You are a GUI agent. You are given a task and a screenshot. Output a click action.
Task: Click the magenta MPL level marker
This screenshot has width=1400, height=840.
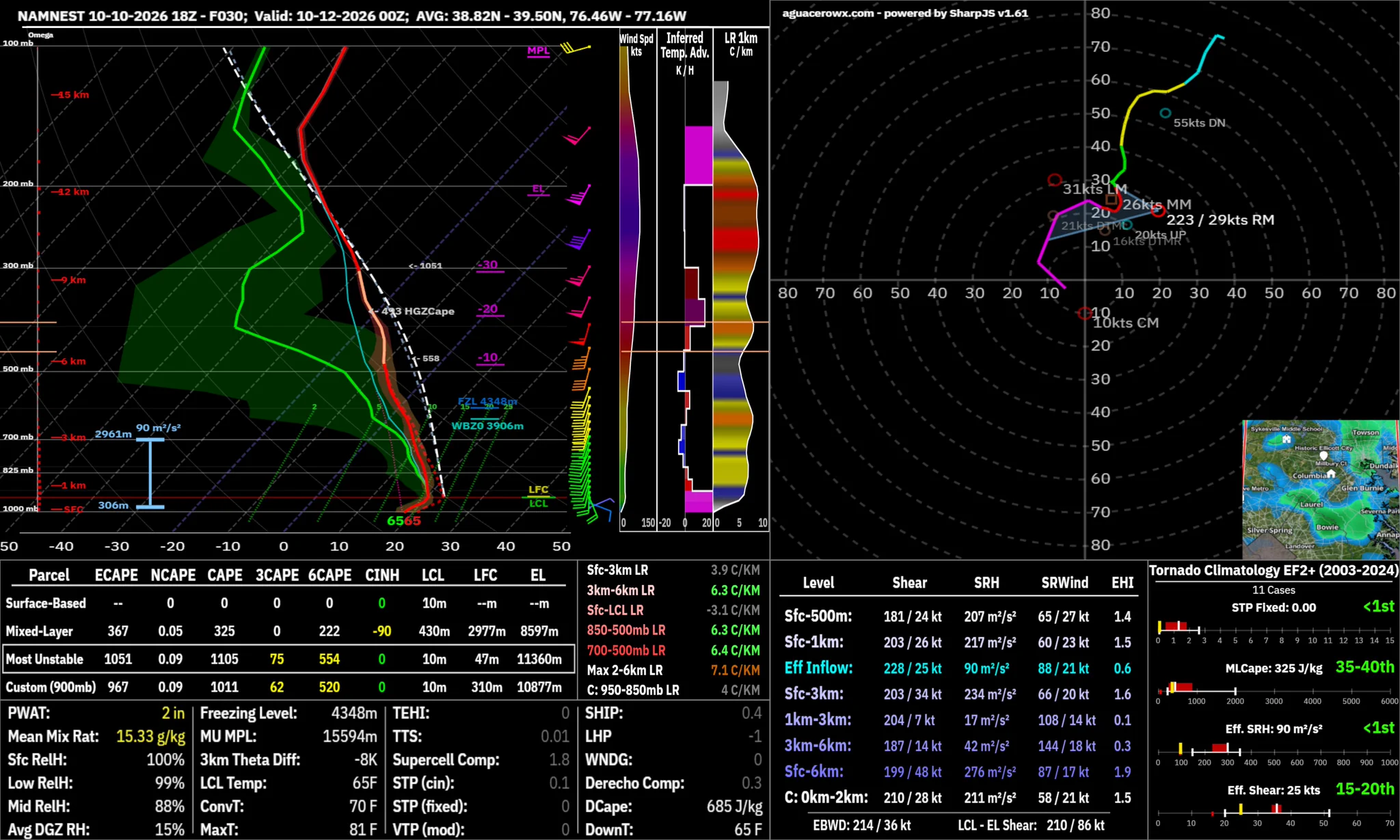tap(538, 52)
